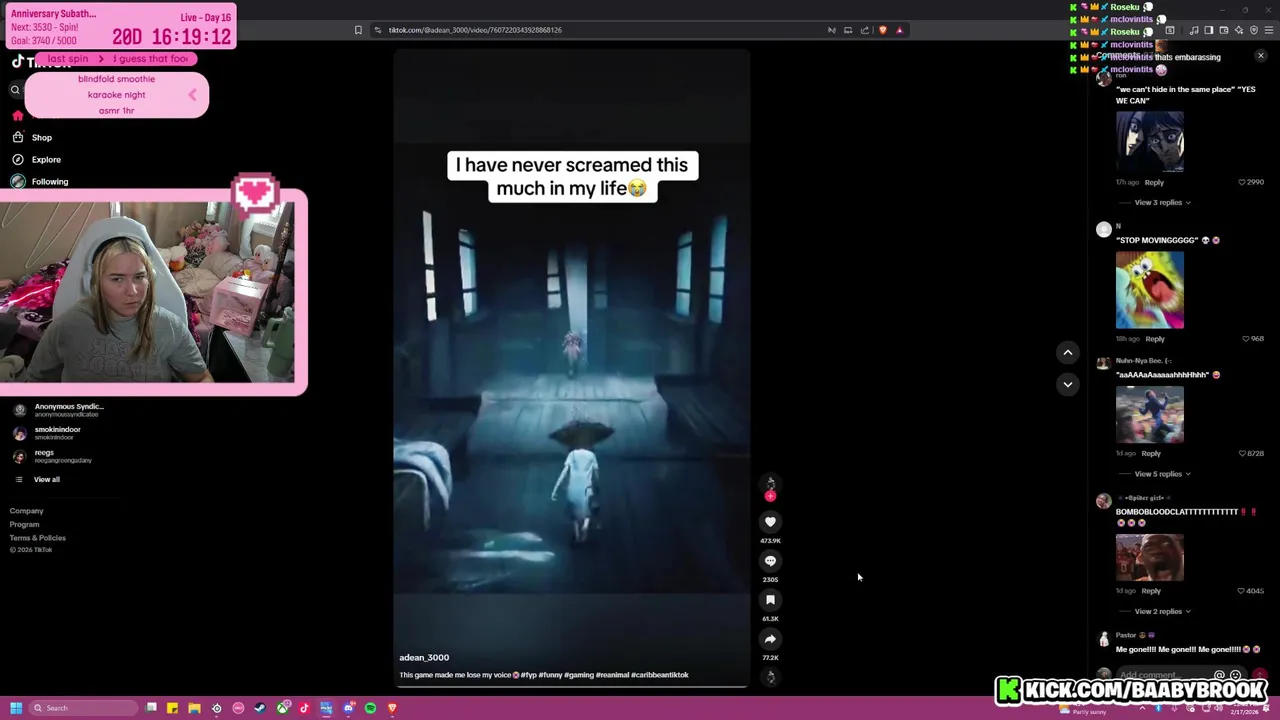Open the Windows Start menu

coord(16,708)
